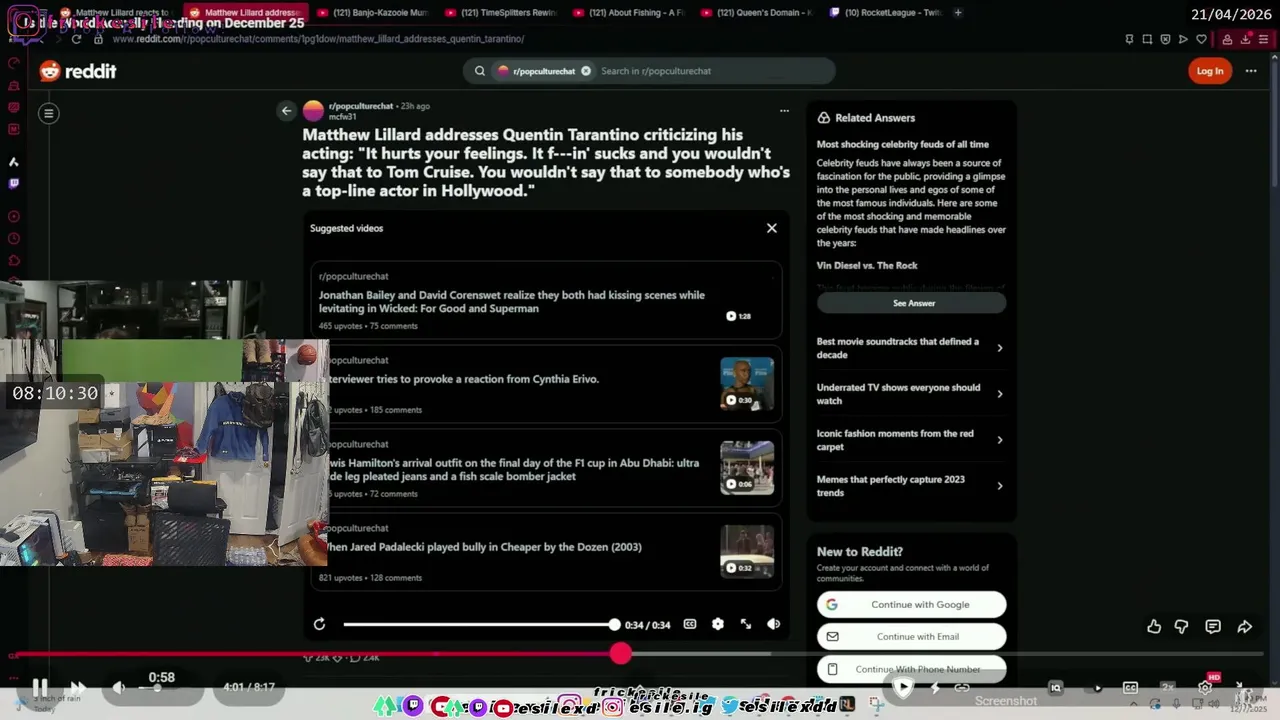Viewport: 1280px width, 720px height.
Task: Click the Reddit logo
Action: 78,71
